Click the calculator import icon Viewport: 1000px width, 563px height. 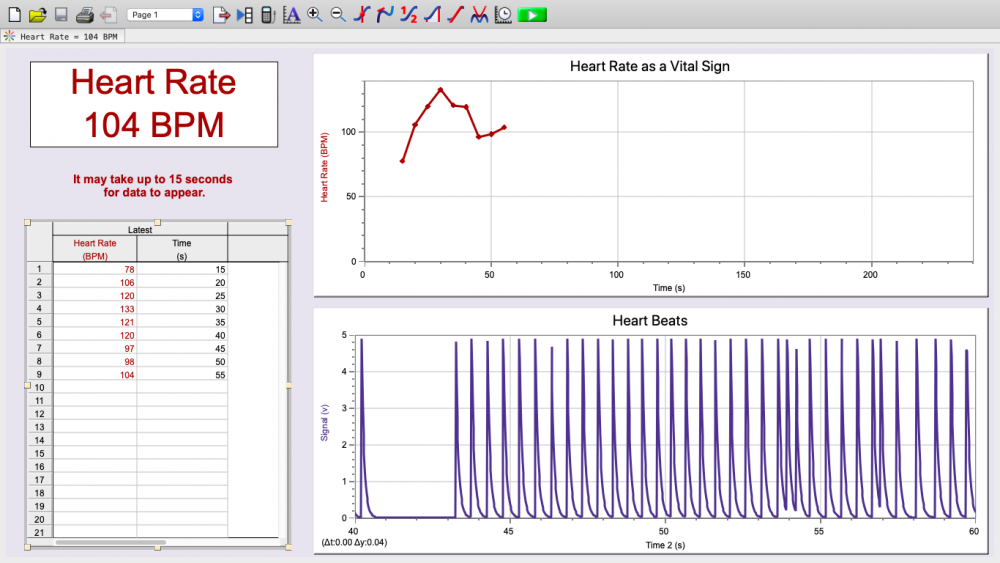click(268, 15)
